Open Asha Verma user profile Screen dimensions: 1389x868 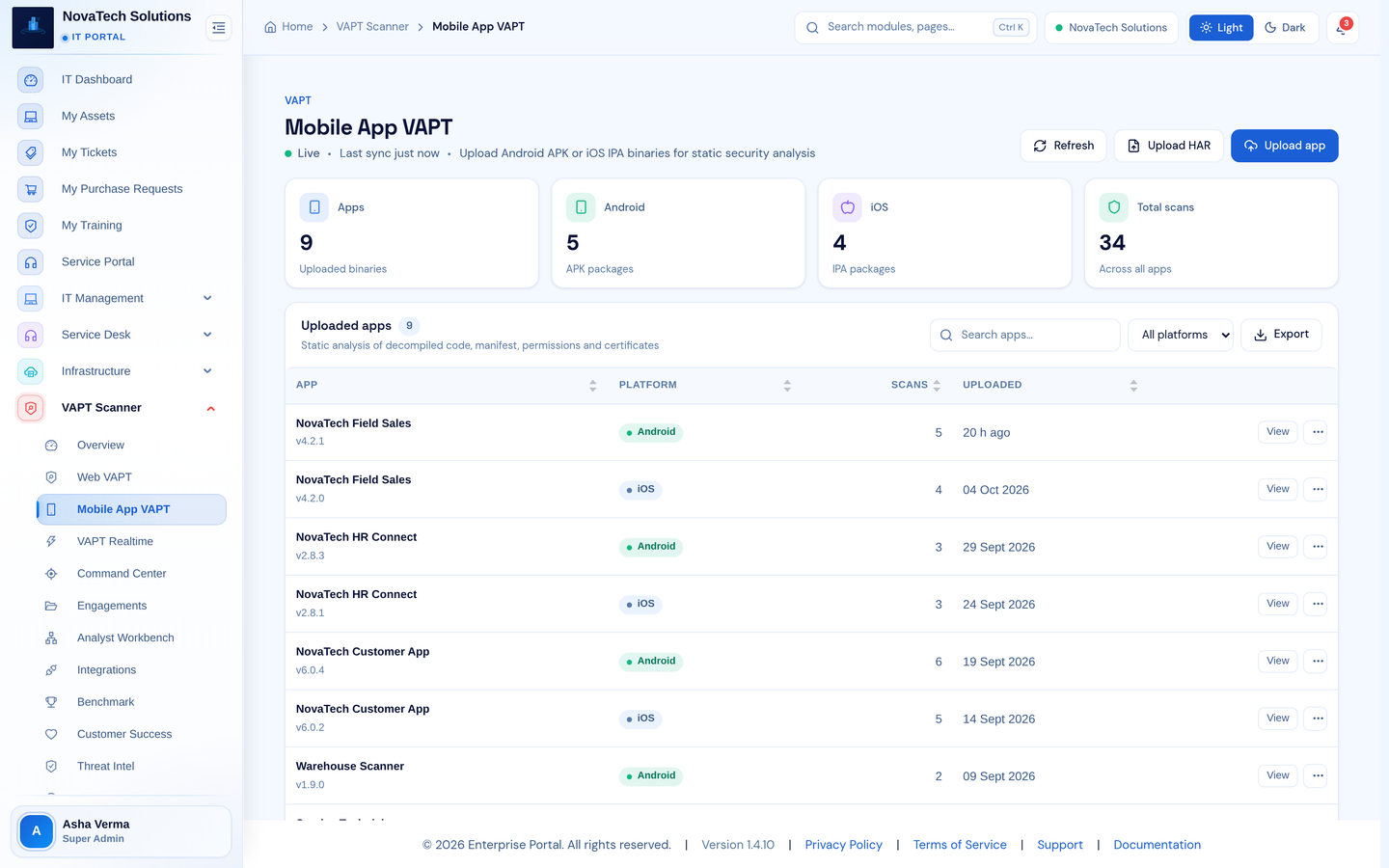pyautogui.click(x=121, y=831)
